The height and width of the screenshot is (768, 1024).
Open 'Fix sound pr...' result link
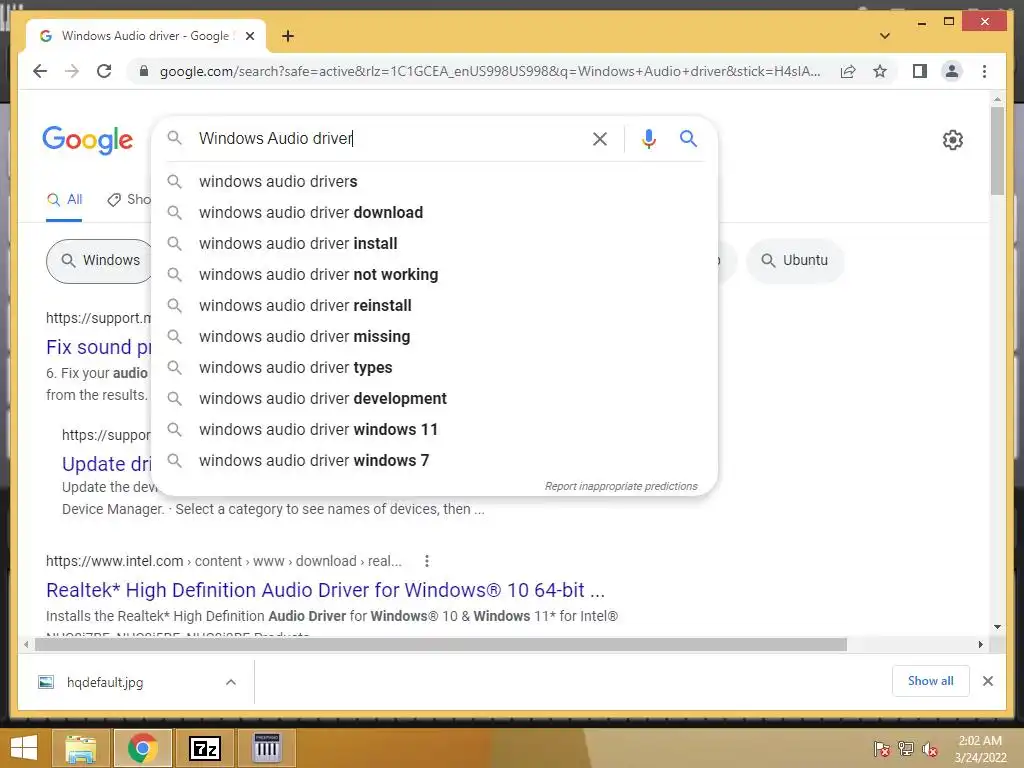pos(99,347)
